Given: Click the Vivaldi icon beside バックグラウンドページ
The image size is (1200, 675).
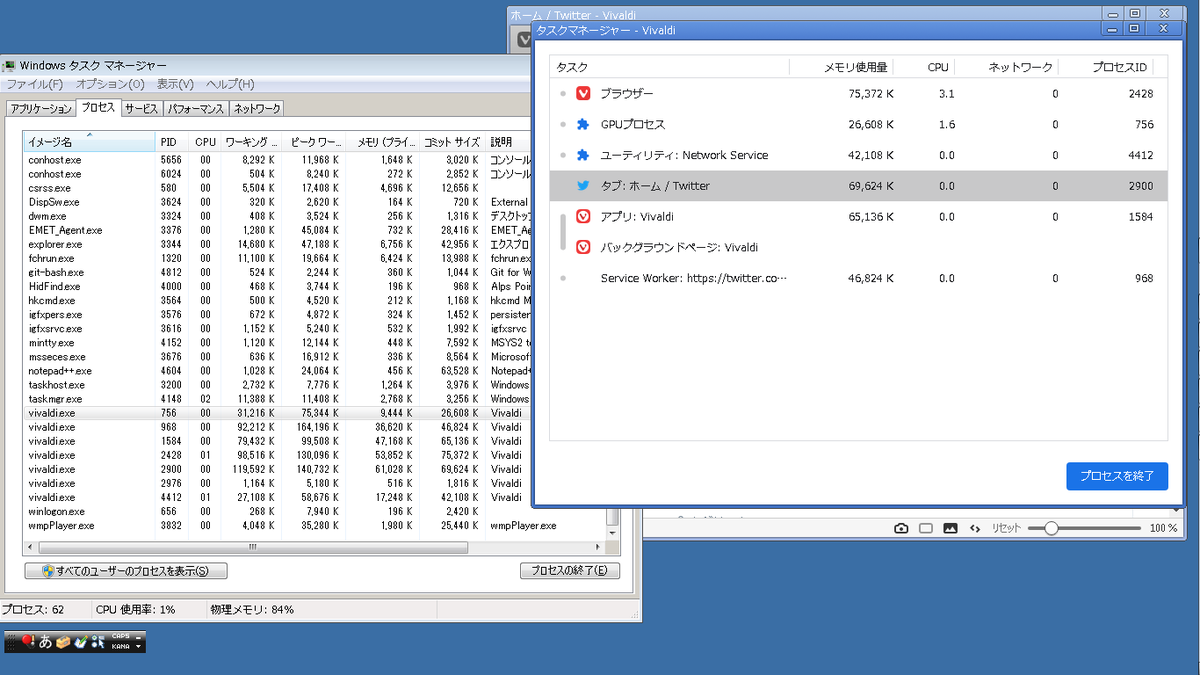Looking at the screenshot, I should pos(583,247).
